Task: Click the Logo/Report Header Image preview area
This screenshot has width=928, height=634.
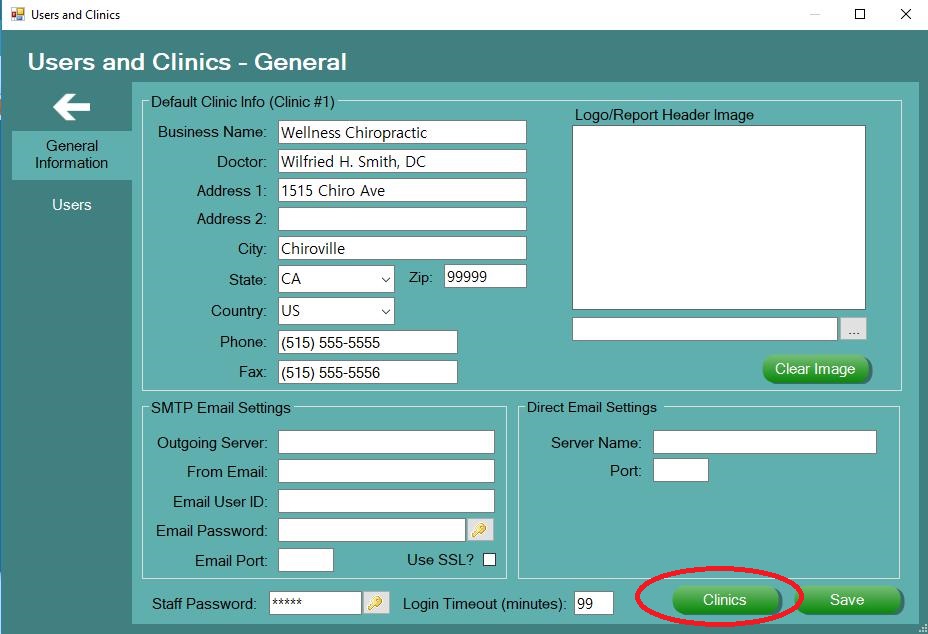Action: 718,216
